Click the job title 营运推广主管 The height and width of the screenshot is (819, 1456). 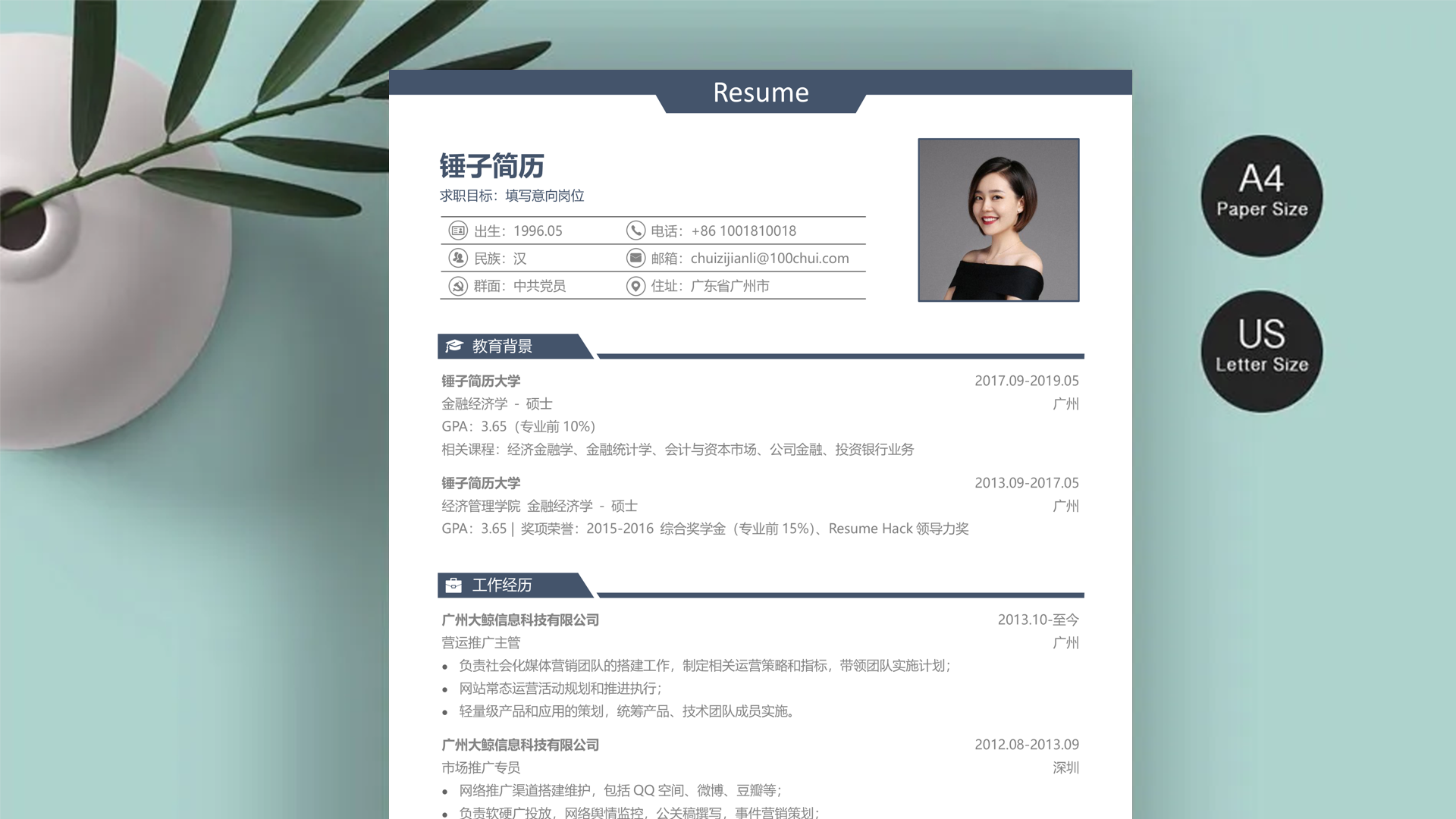click(481, 642)
